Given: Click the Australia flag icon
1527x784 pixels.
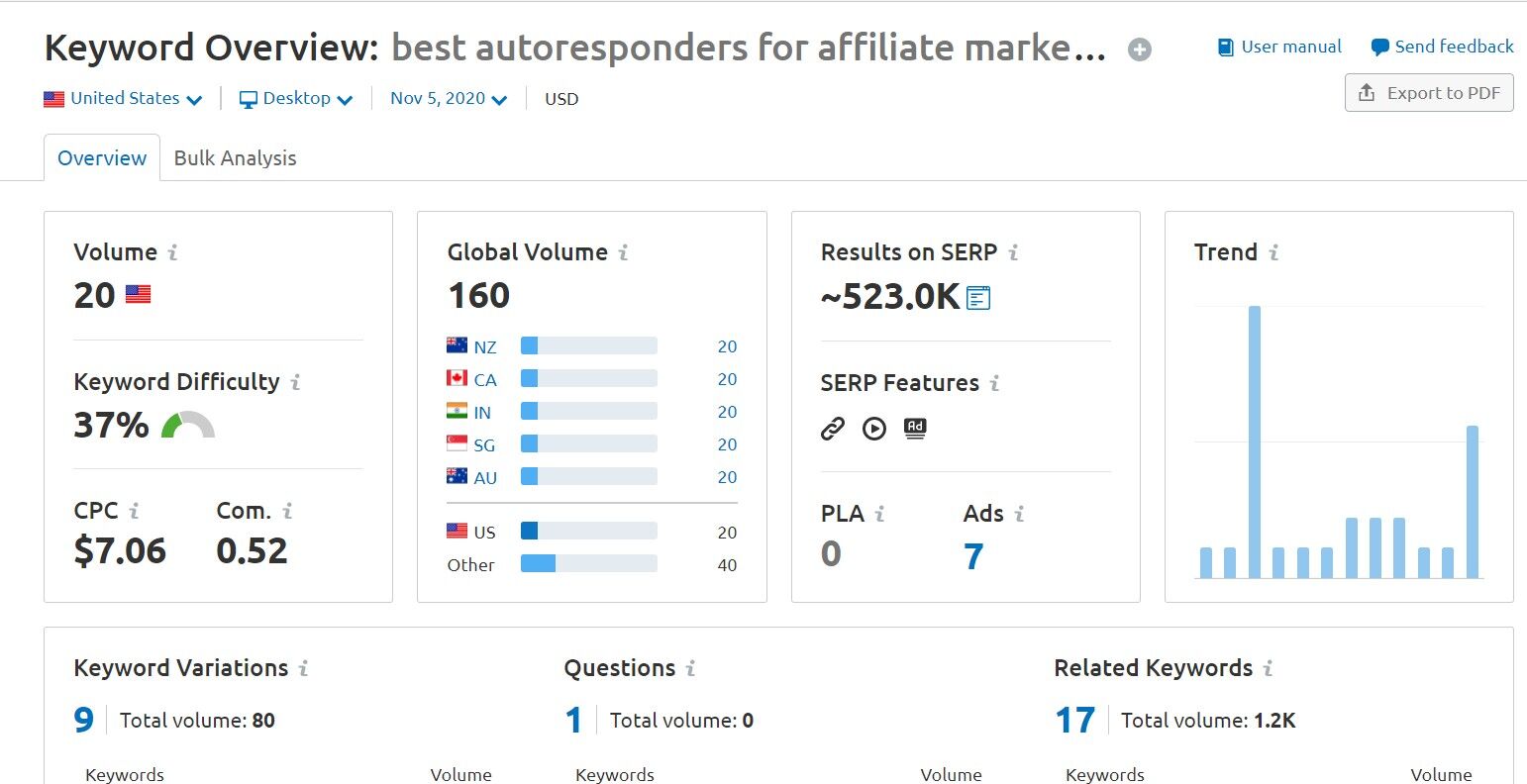Looking at the screenshot, I should coord(457,476).
